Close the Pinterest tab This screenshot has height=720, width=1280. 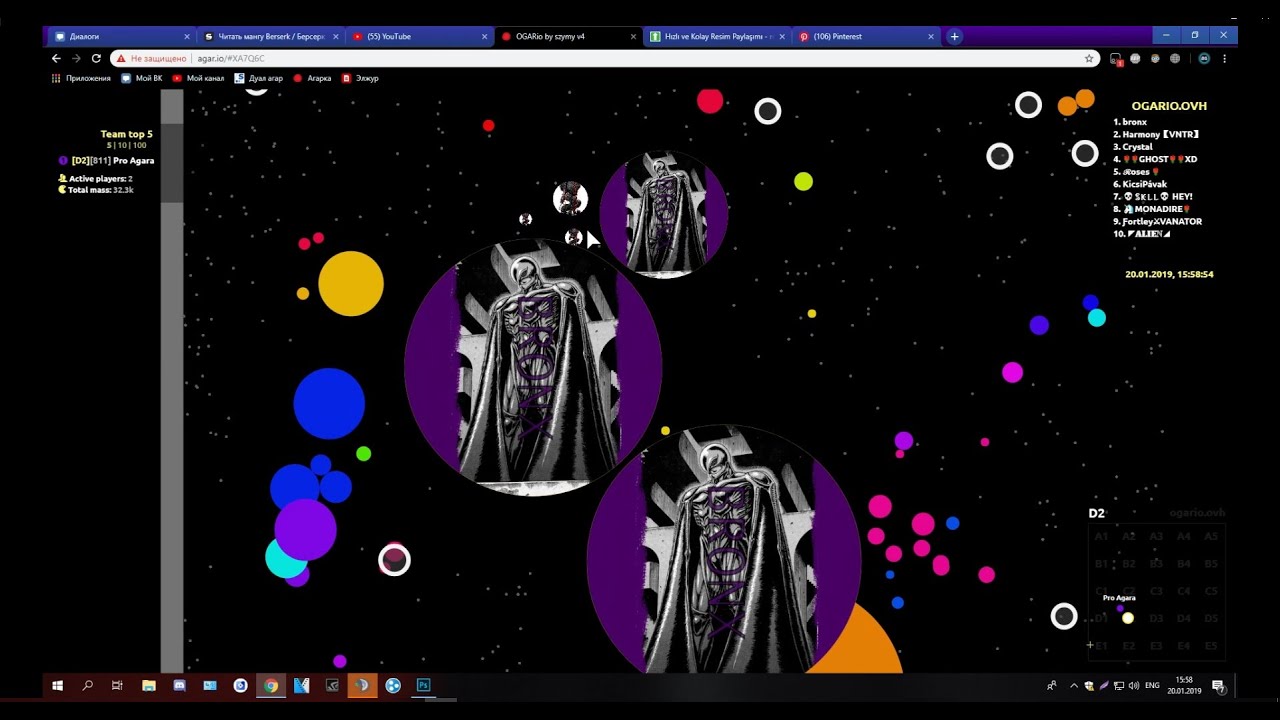[x=931, y=36]
